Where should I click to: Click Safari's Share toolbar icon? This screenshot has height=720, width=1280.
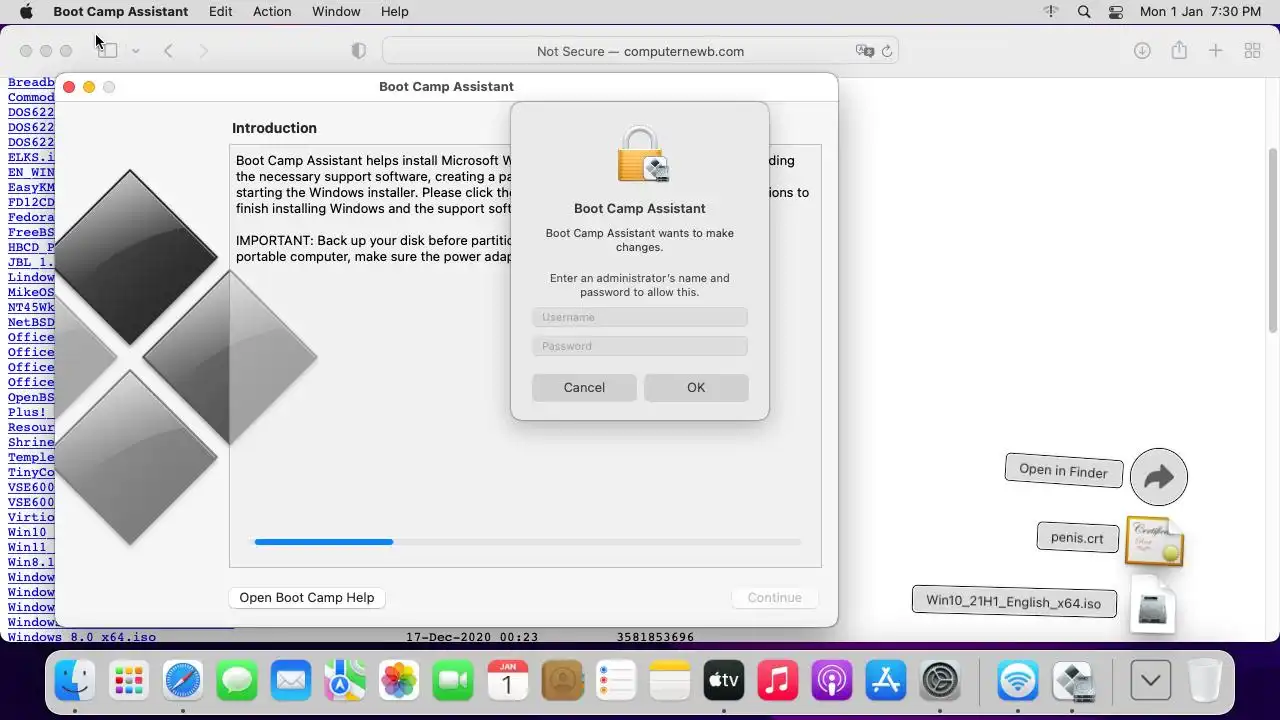click(1179, 50)
